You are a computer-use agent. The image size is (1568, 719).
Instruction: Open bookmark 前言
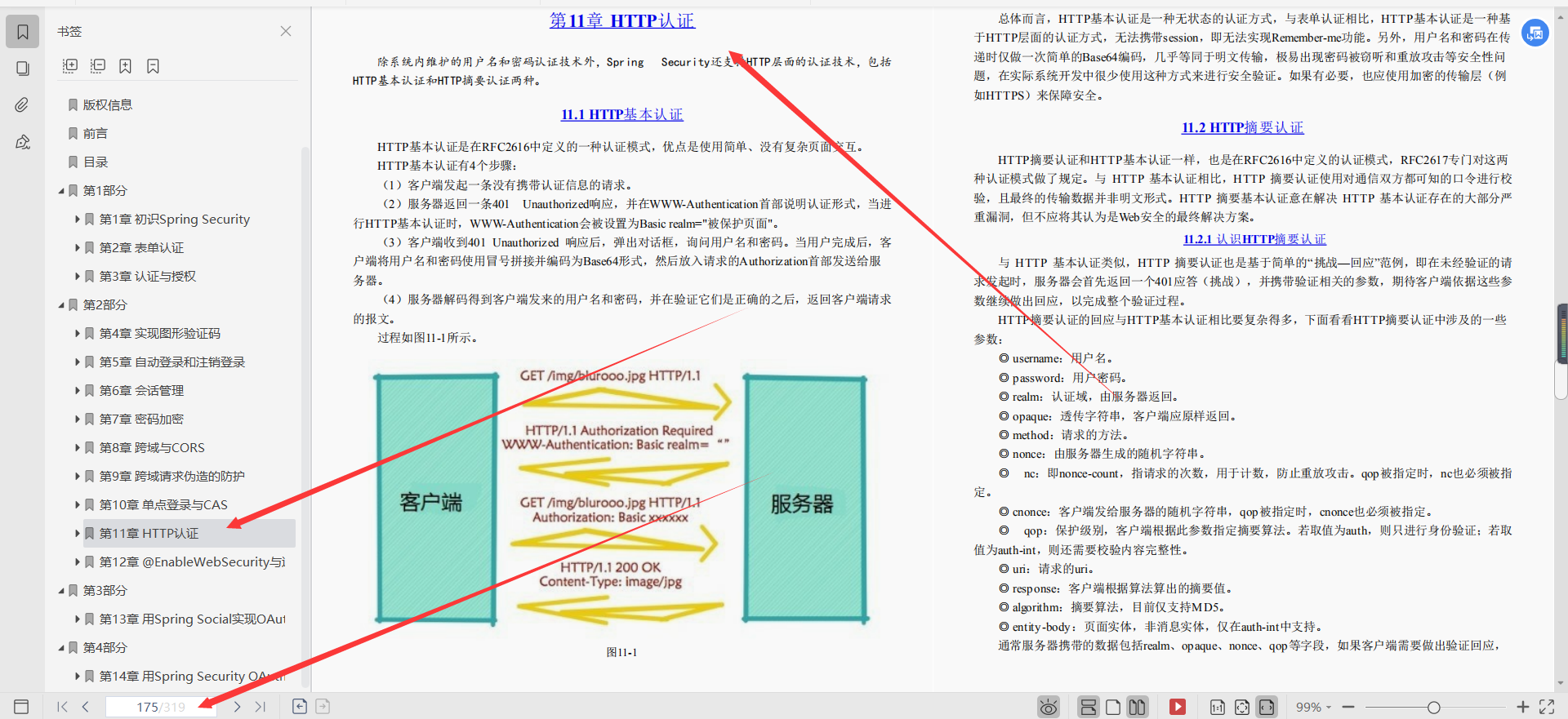[x=95, y=133]
